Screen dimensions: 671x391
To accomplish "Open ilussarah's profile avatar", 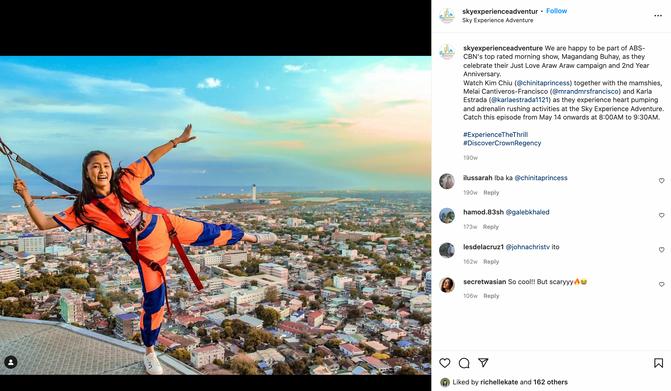I will tap(447, 181).
